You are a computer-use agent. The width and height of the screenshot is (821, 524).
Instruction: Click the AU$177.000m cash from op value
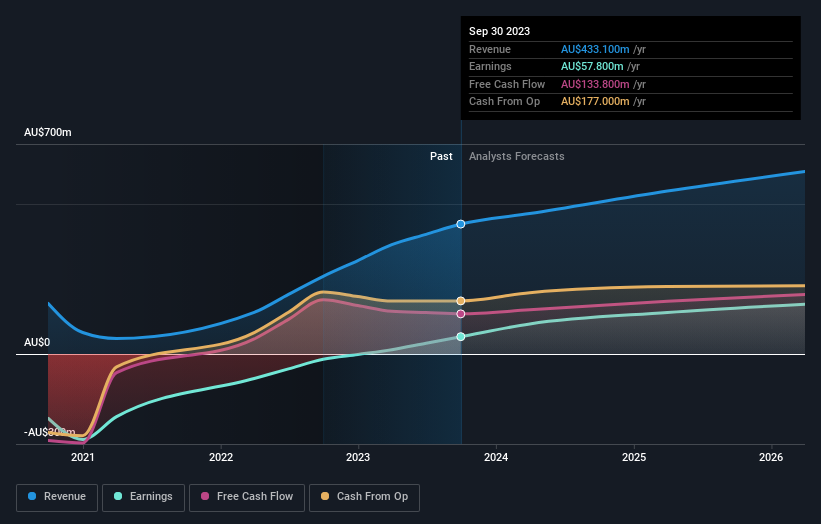[595, 102]
